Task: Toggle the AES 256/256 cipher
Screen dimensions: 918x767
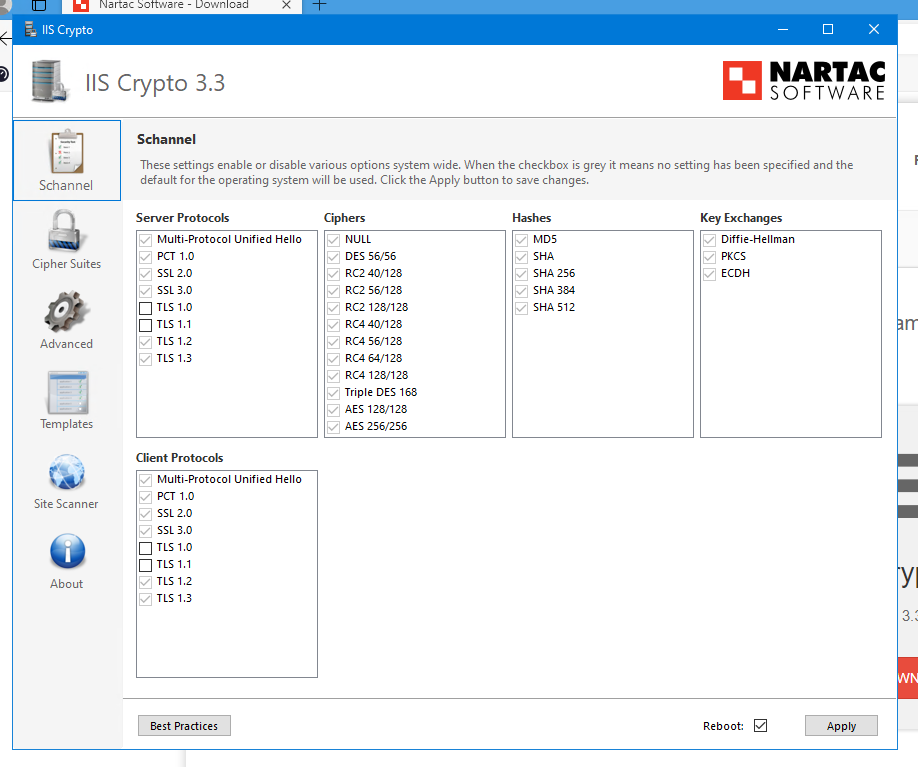Action: click(334, 427)
